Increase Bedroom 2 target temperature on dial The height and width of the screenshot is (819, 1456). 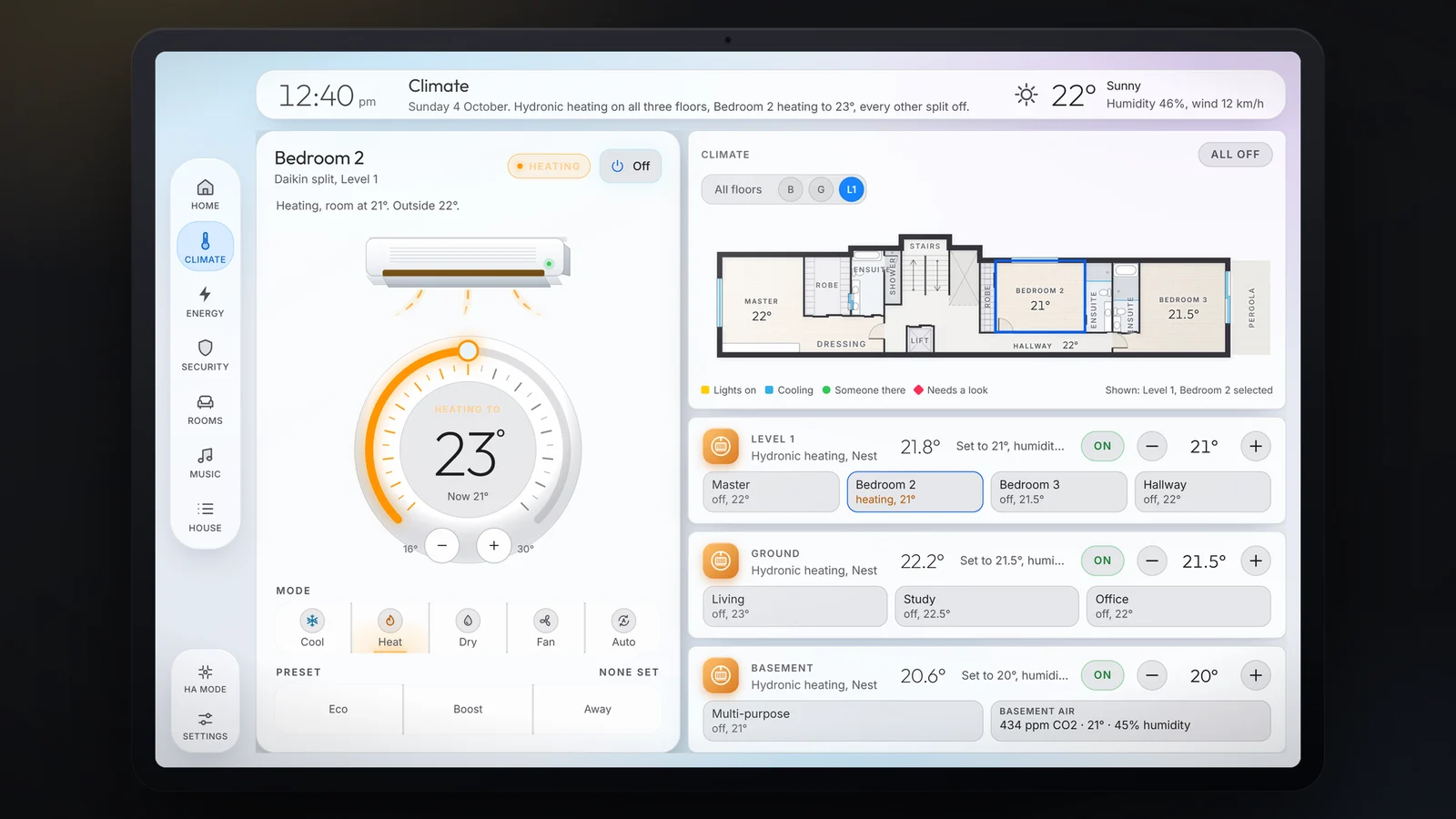click(x=494, y=545)
